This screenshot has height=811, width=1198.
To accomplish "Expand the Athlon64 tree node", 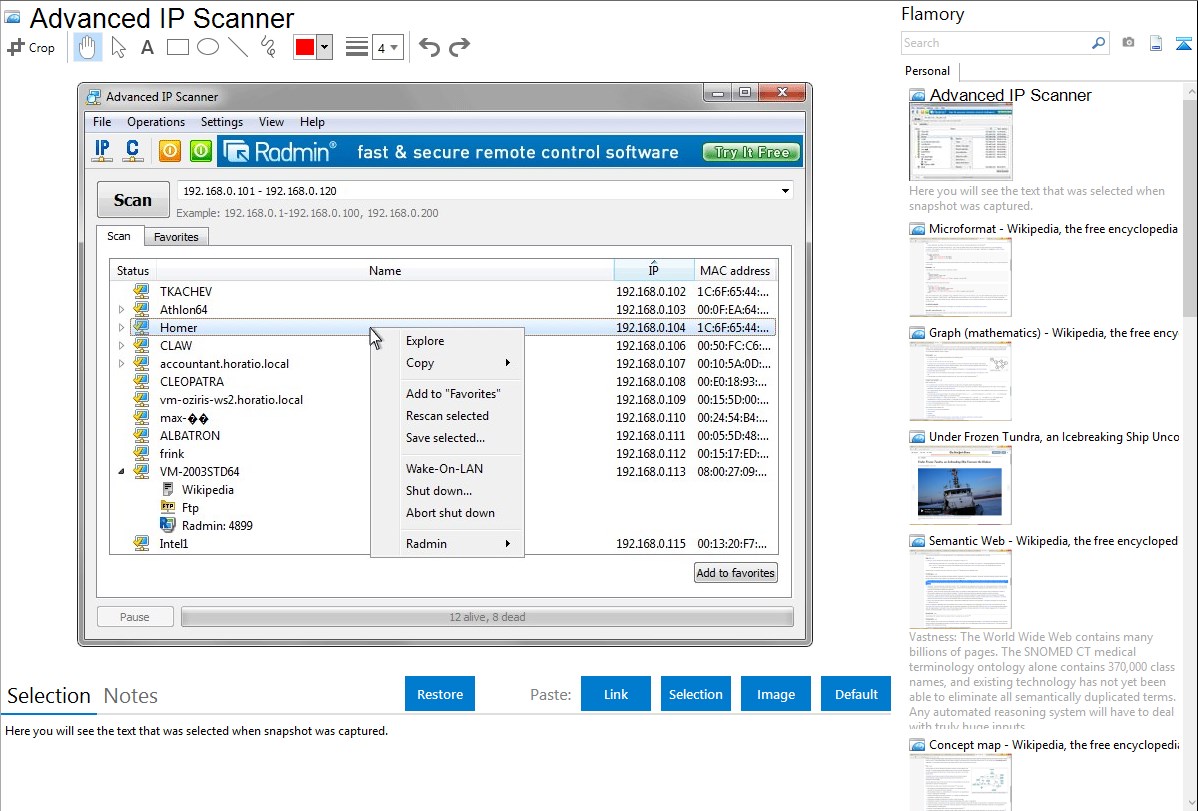I will [x=121, y=310].
